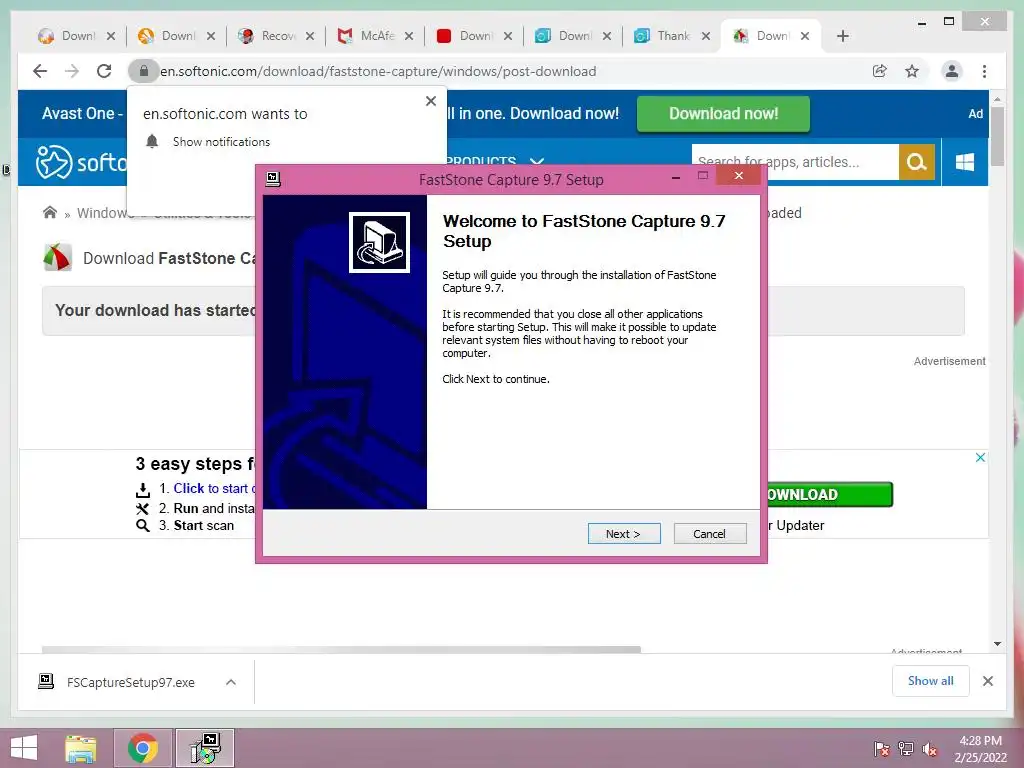Open a new Chrome tab
The image size is (1024, 768).
point(842,36)
